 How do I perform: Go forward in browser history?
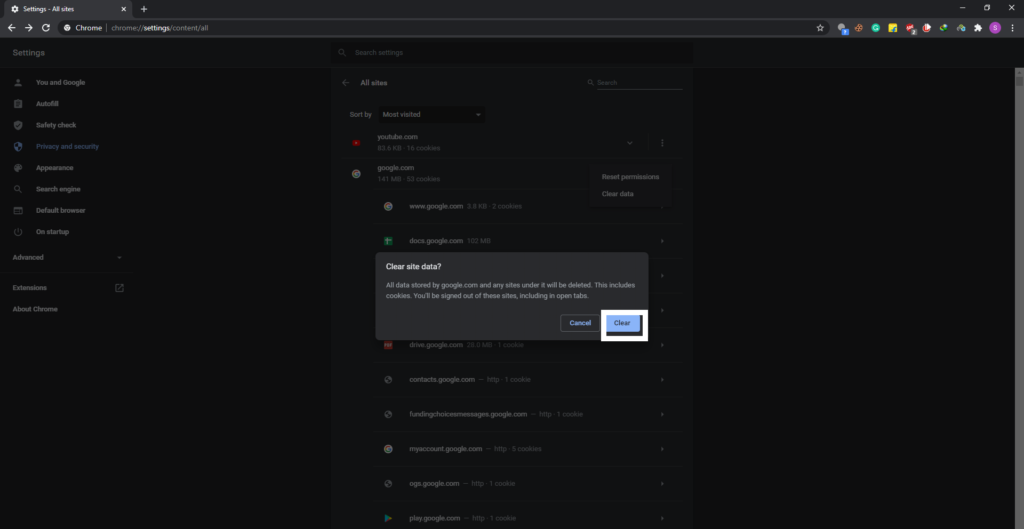(29, 28)
